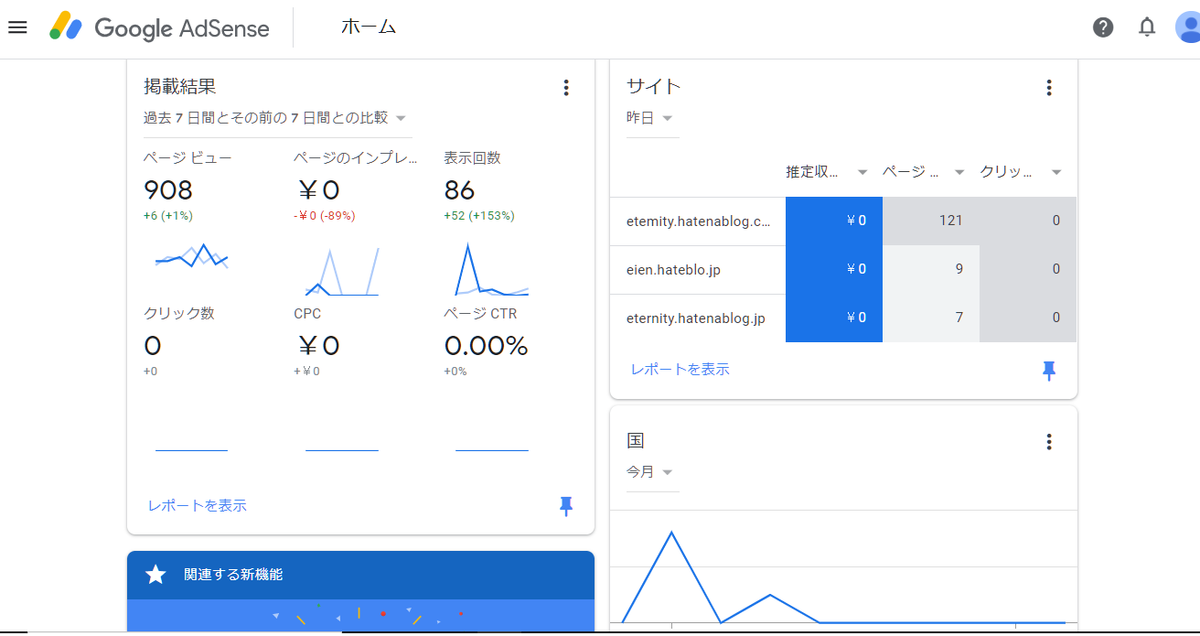Open サイト card three-dot menu
The width and height of the screenshot is (1200, 636).
point(1049,88)
